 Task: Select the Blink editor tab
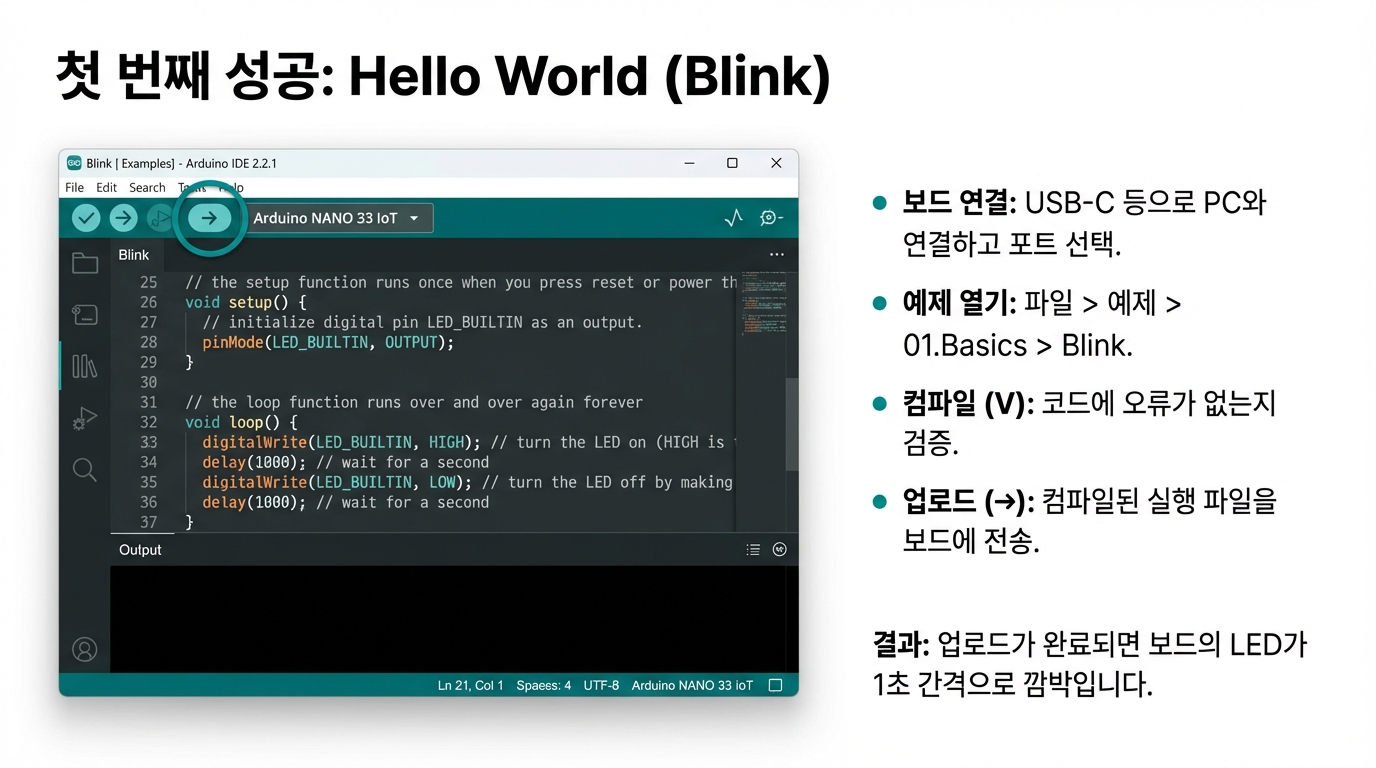click(x=134, y=255)
